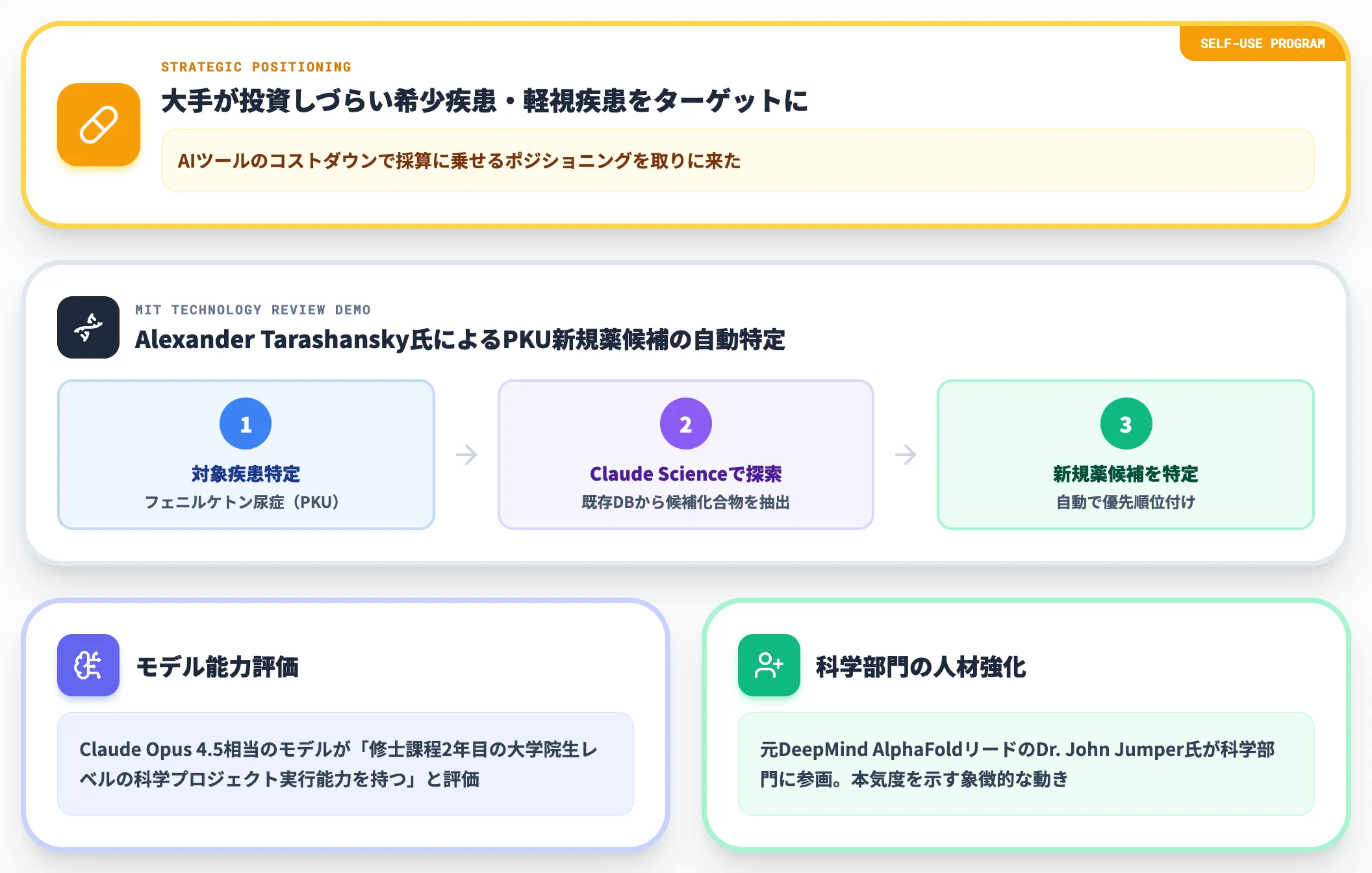Click the STRATEGIC POSITIONING label
The width and height of the screenshot is (1372, 873).
256,67
